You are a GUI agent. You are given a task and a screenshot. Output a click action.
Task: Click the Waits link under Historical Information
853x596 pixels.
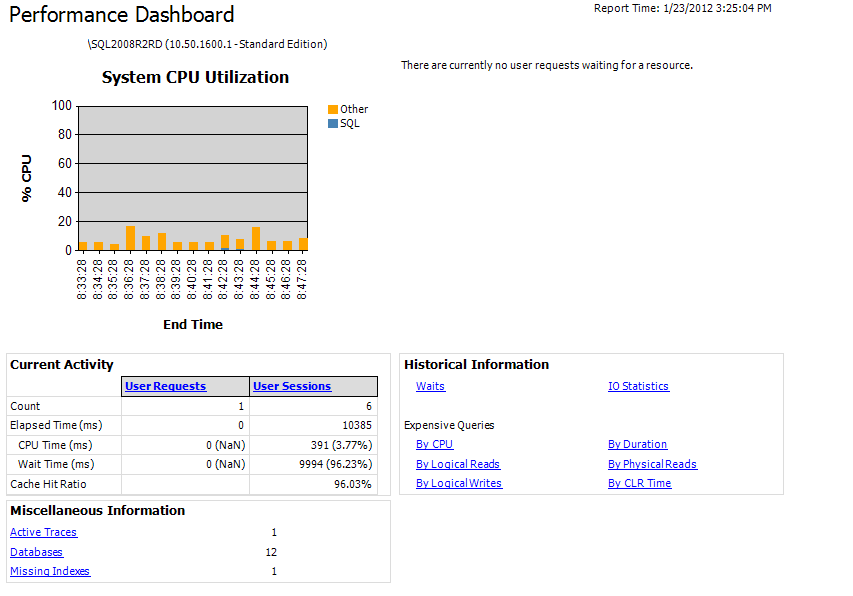[x=430, y=386]
